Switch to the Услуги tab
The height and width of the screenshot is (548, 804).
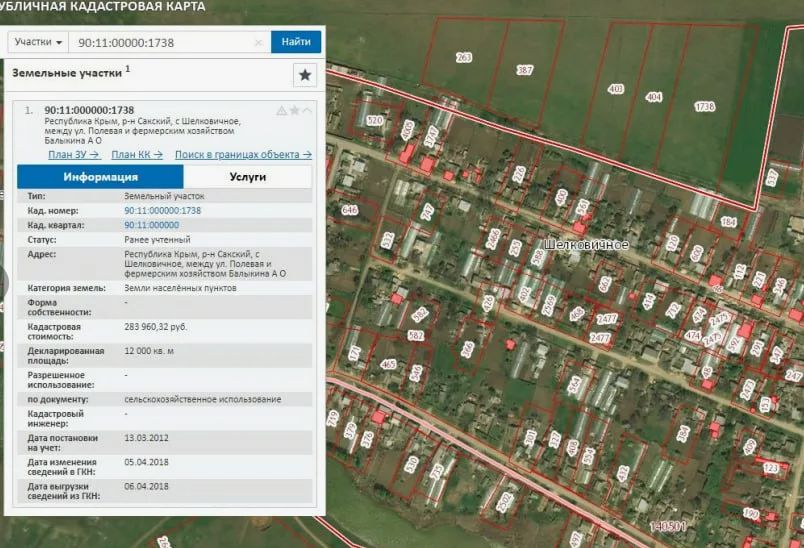[247, 176]
